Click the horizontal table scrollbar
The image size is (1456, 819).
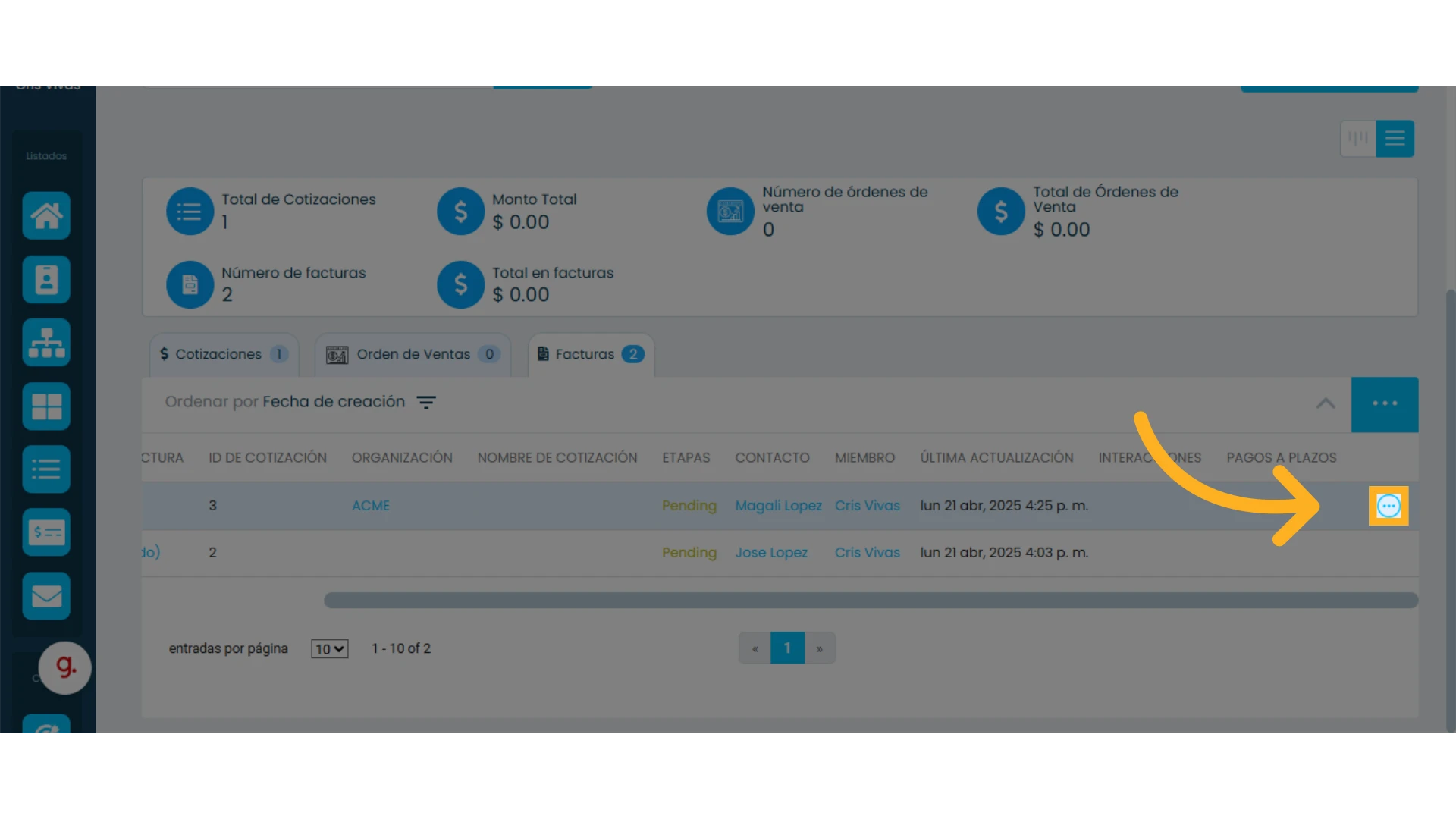pyautogui.click(x=871, y=601)
